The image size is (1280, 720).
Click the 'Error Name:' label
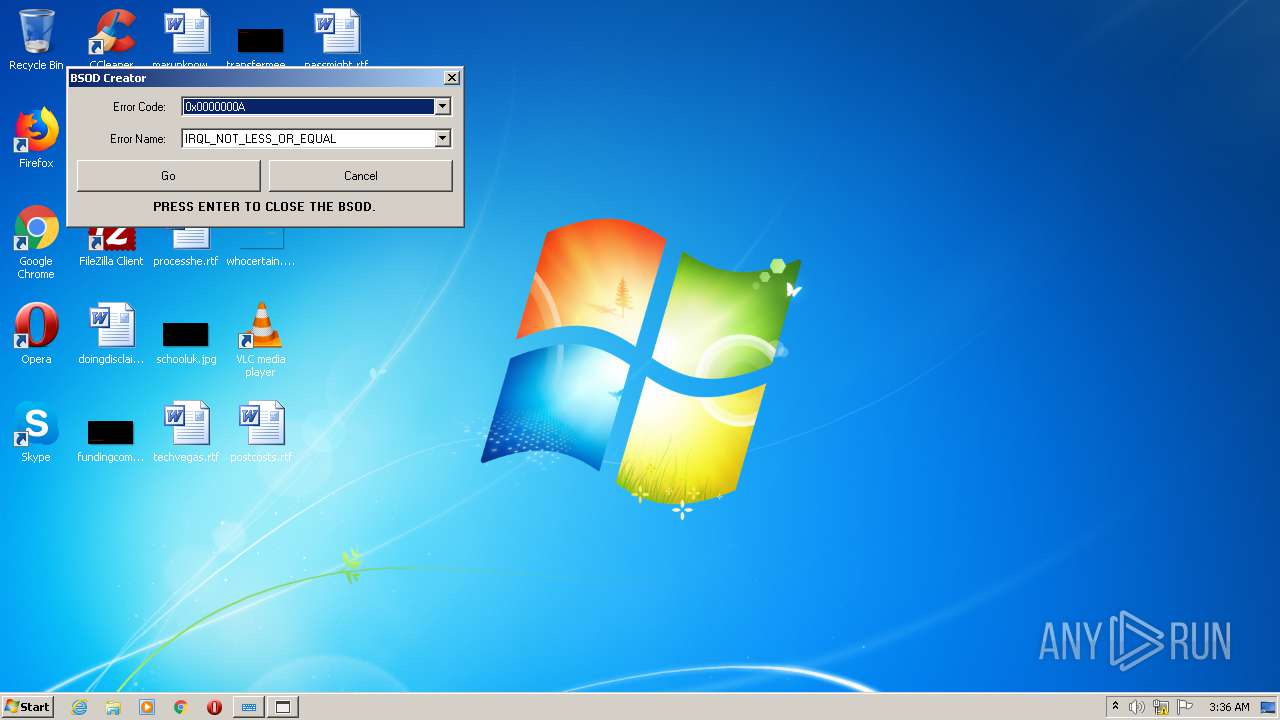(x=138, y=139)
